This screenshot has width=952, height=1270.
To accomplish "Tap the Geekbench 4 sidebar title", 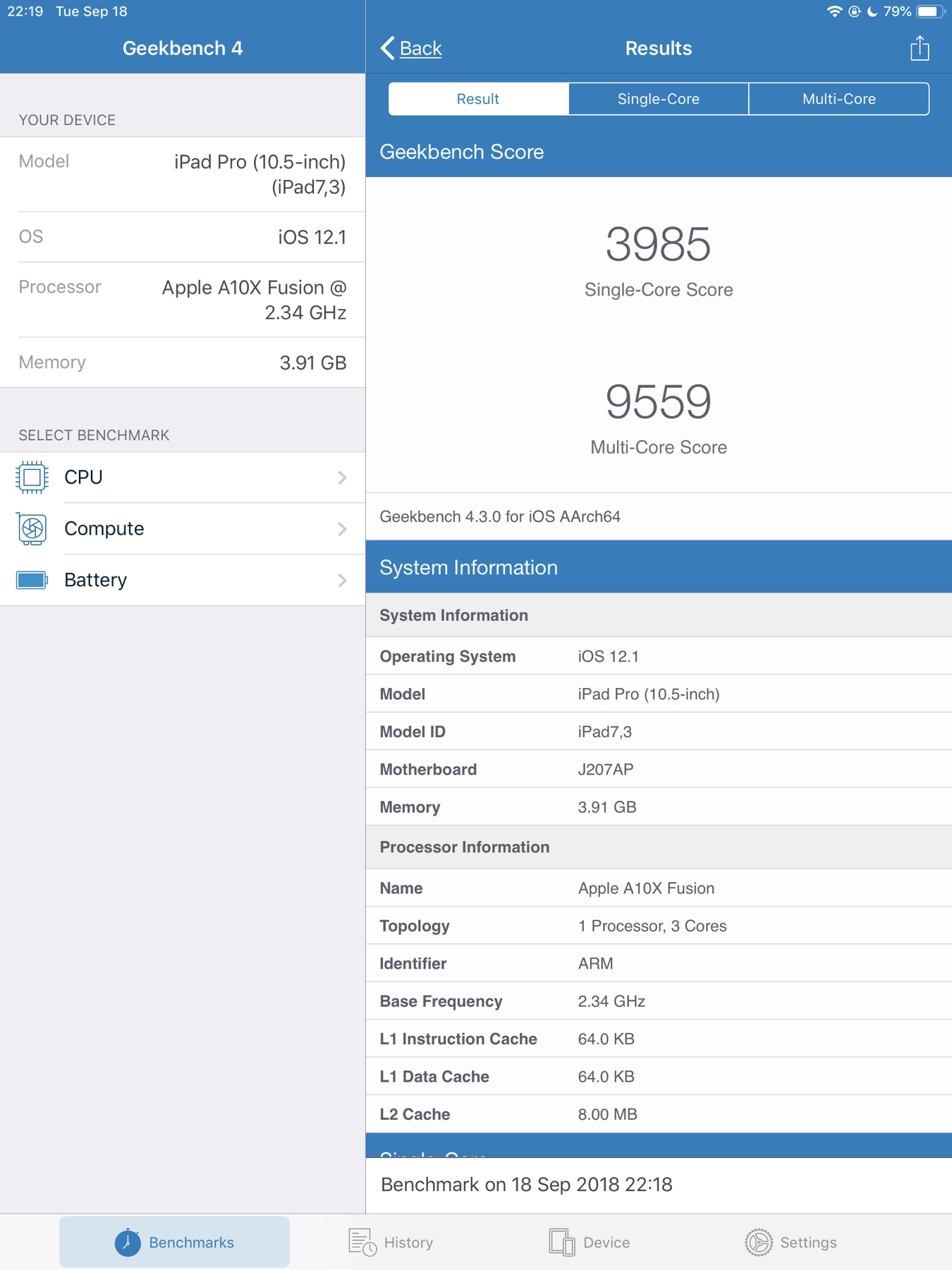I will coord(183,48).
